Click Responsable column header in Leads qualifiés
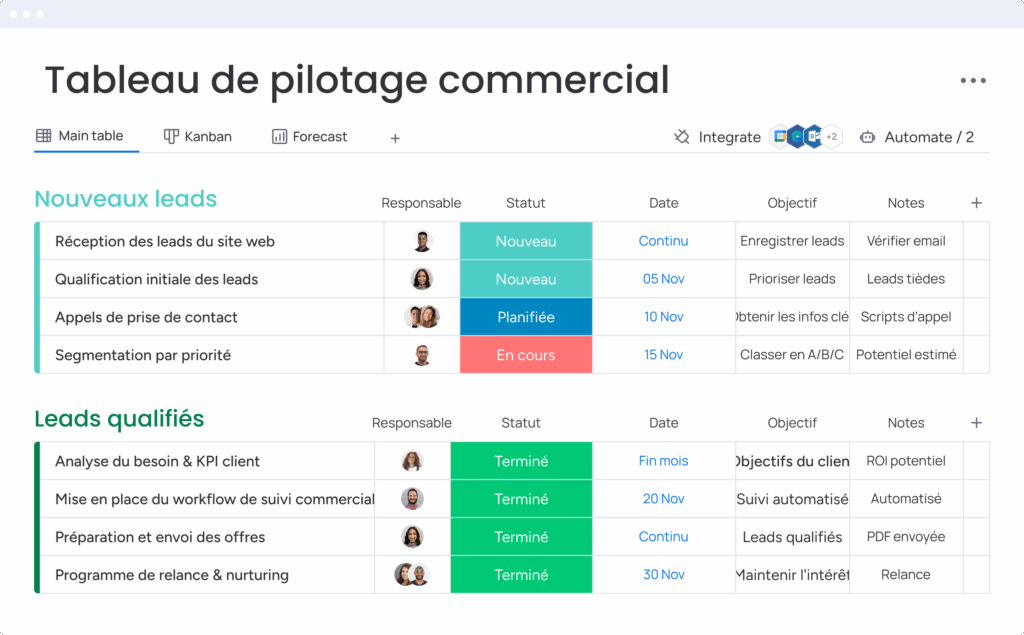Screen dimensions: 1024x635 412,423
